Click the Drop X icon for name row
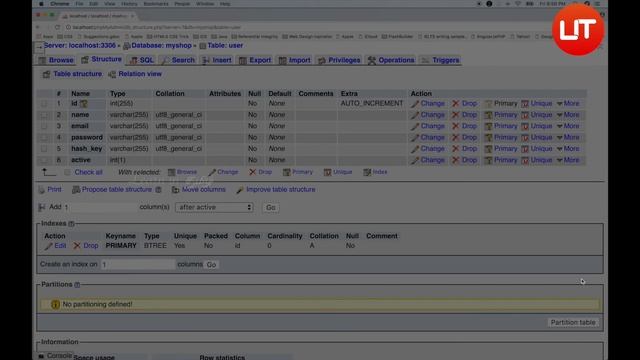Image resolution: width=640 pixels, height=360 pixels. [x=456, y=115]
